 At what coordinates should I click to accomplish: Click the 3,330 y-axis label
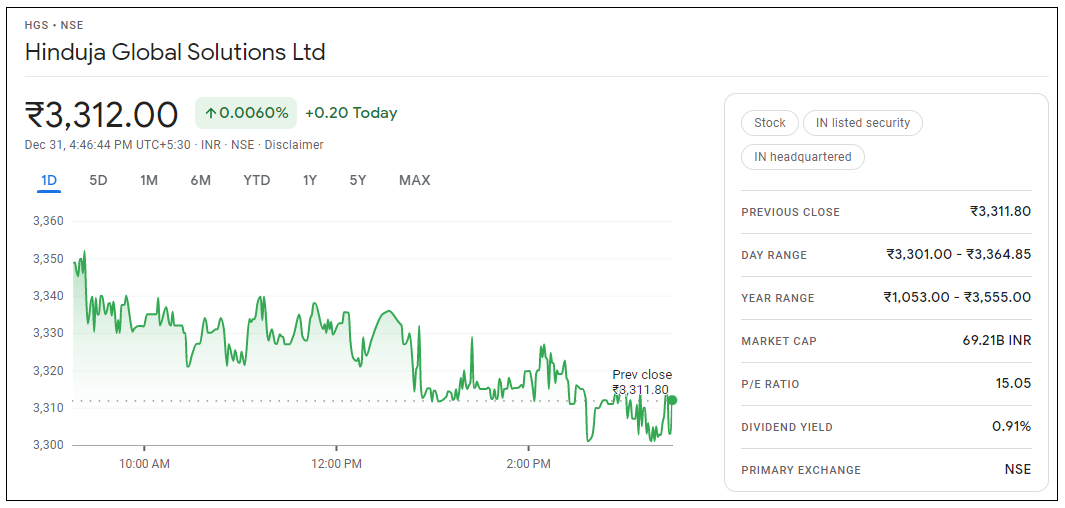click(x=48, y=333)
